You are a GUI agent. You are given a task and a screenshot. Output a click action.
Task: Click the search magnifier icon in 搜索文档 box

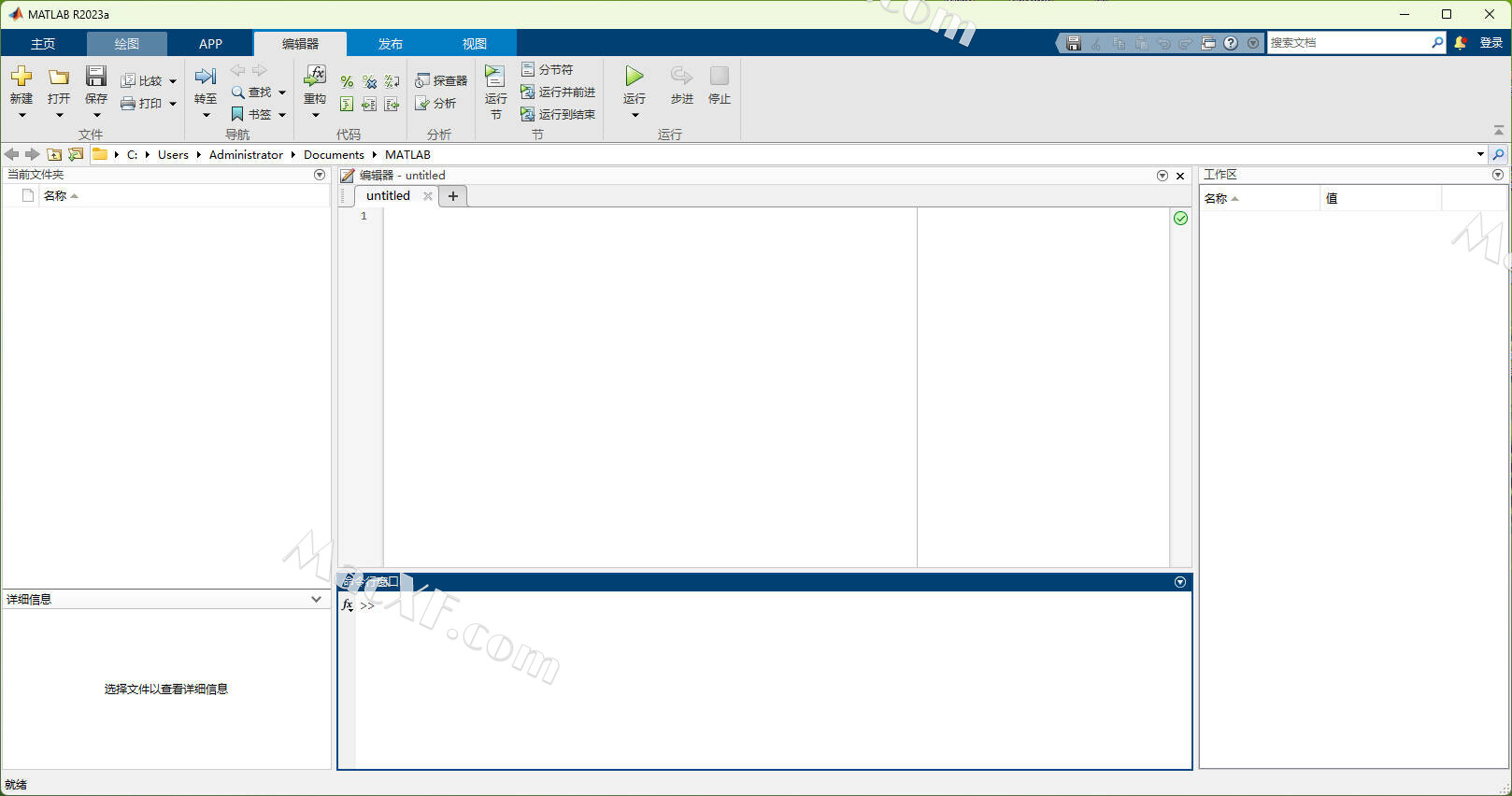(x=1437, y=43)
